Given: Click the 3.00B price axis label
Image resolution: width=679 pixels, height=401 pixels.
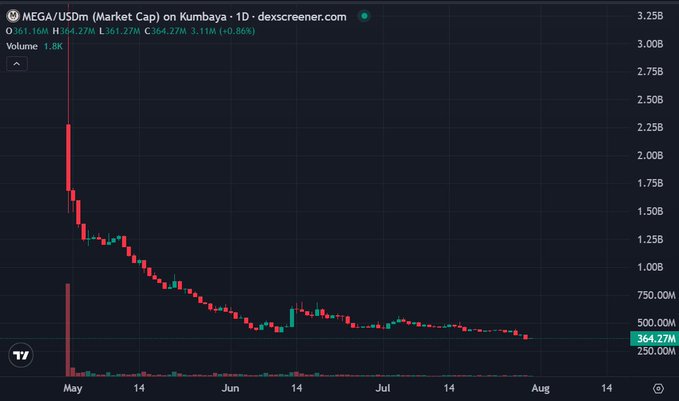Looking at the screenshot, I should pos(650,44).
